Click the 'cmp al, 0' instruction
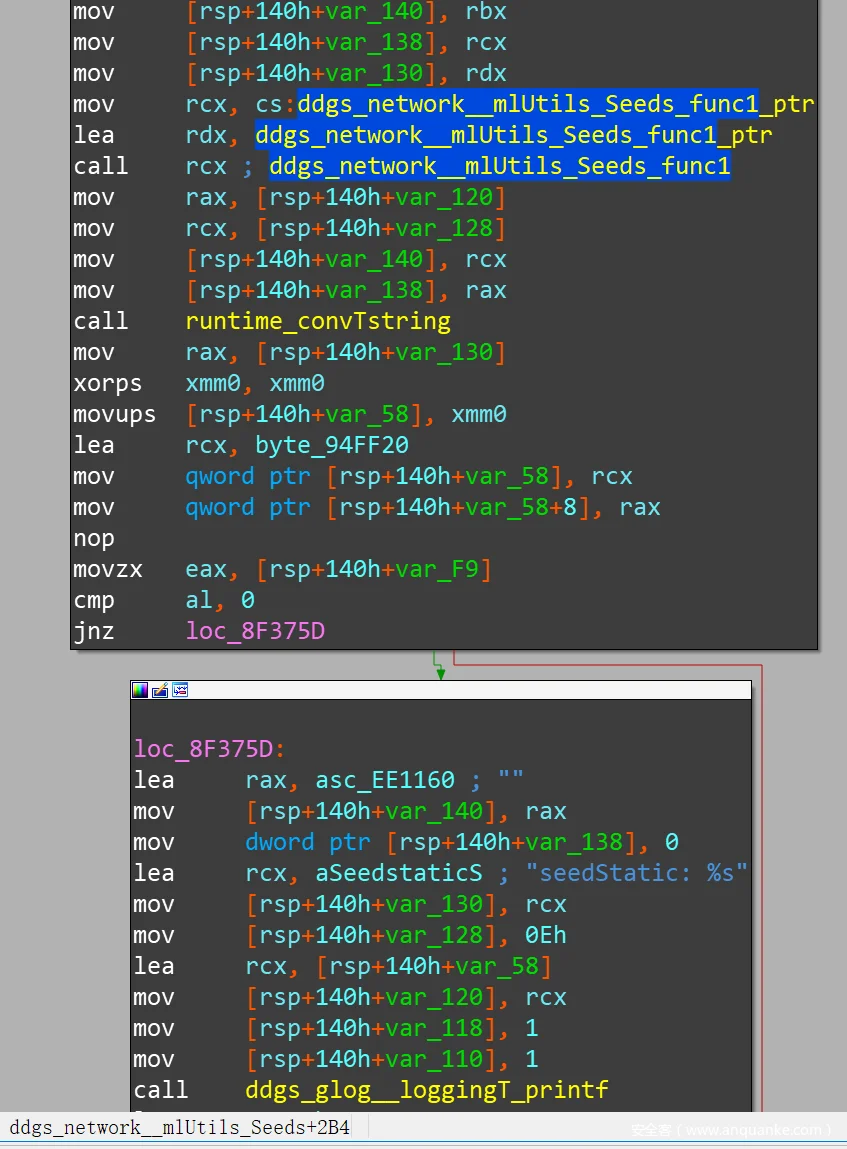Screen dimensions: 847x1149 click(x=164, y=600)
